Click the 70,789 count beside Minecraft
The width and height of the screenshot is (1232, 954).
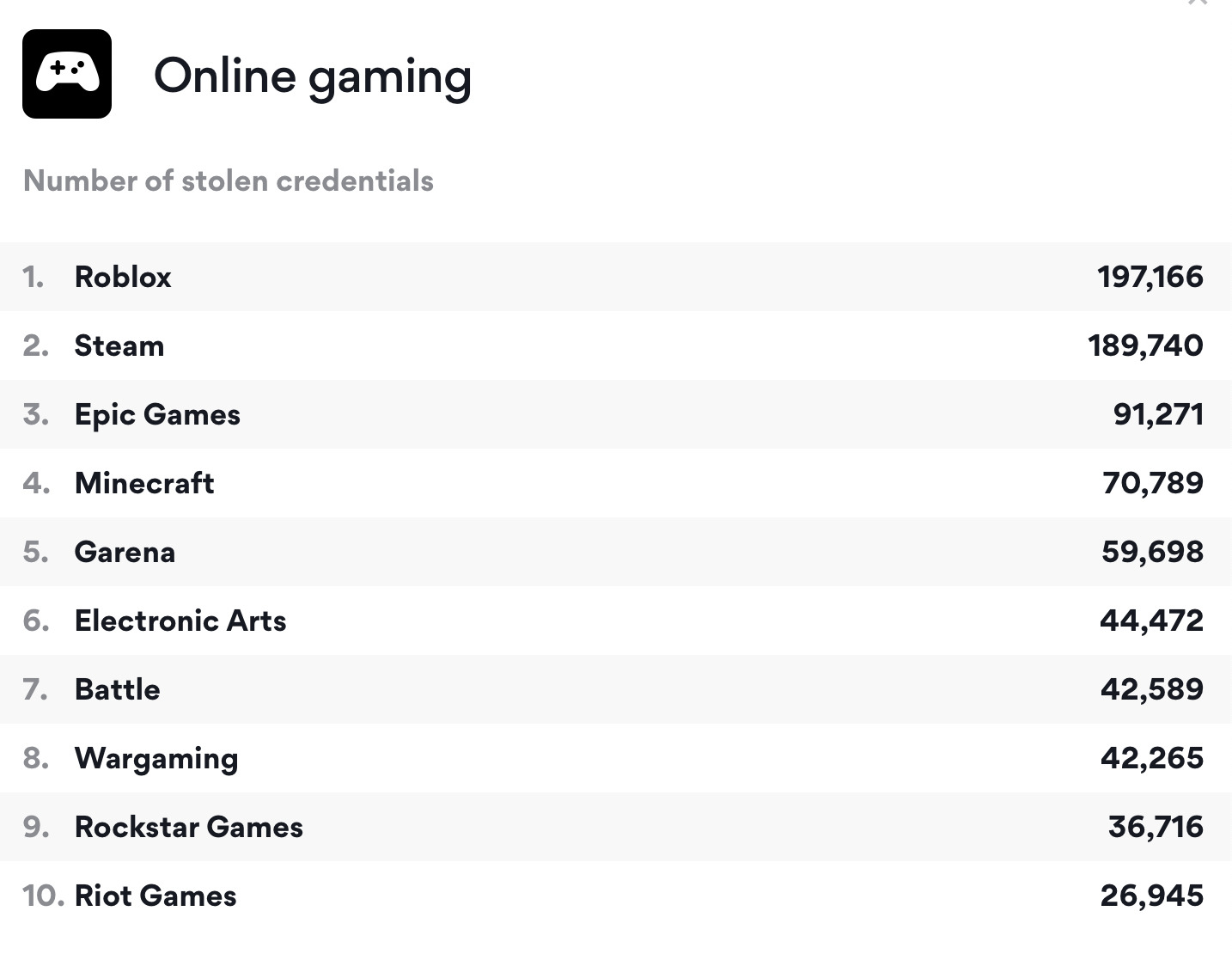(x=1153, y=483)
